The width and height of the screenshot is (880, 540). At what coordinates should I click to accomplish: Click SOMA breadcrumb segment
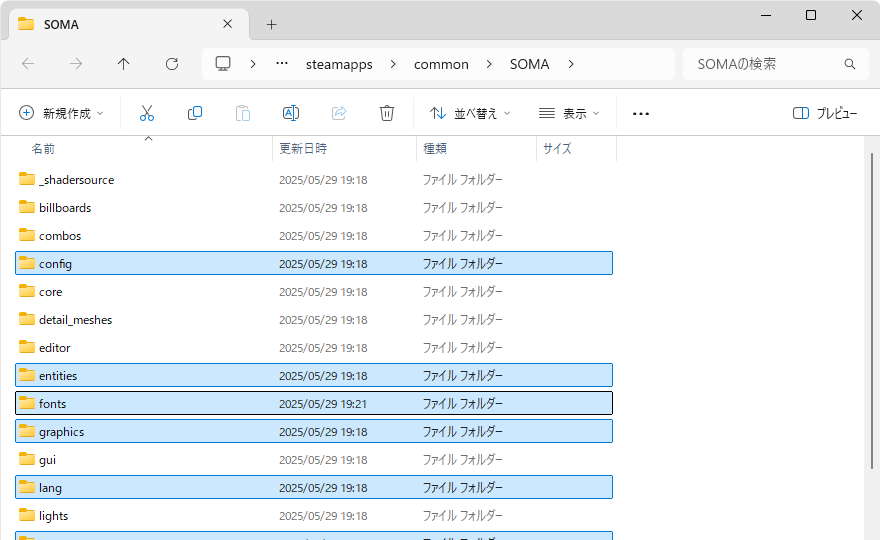529,65
